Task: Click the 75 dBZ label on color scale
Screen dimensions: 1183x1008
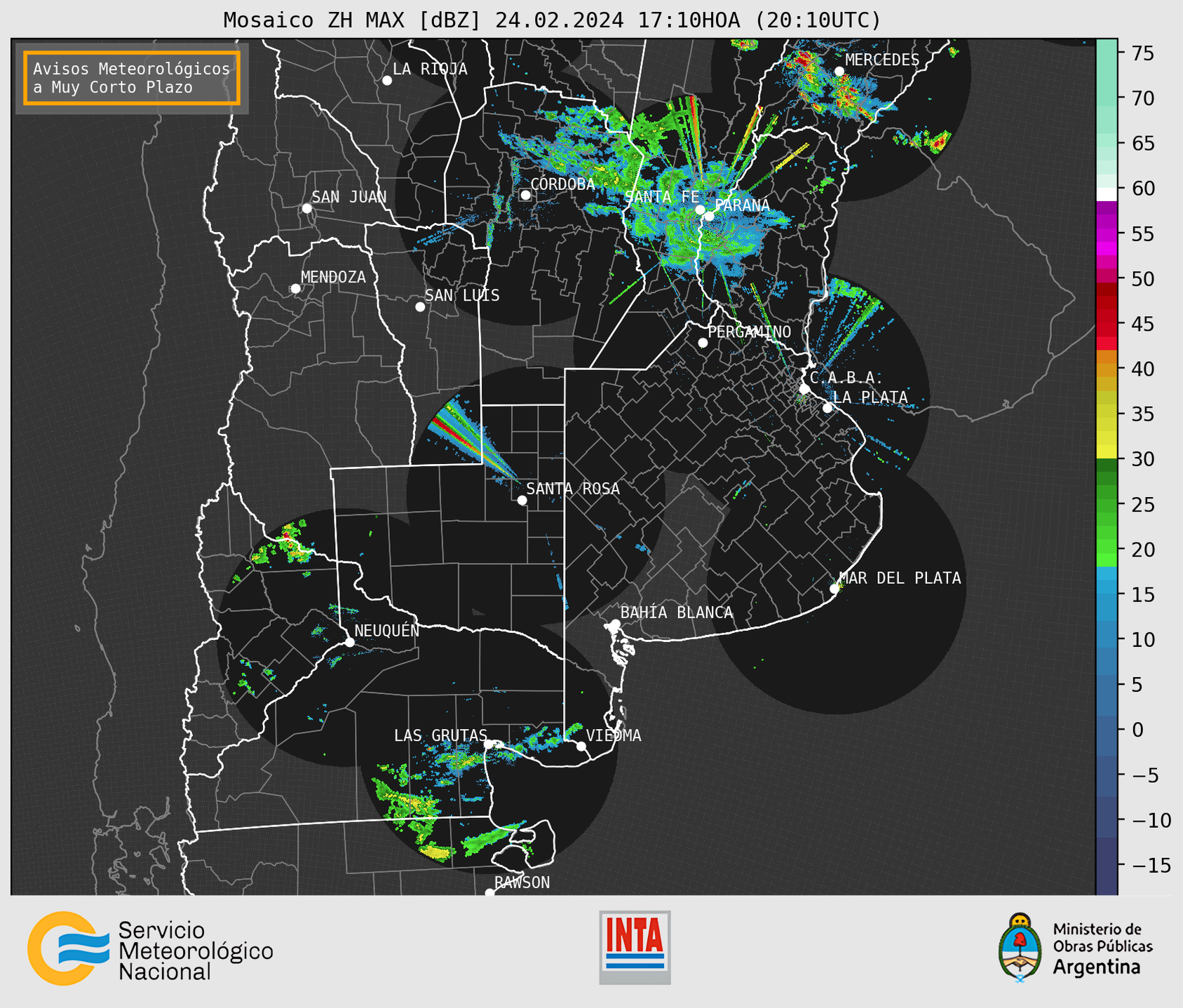Action: [x=1144, y=53]
